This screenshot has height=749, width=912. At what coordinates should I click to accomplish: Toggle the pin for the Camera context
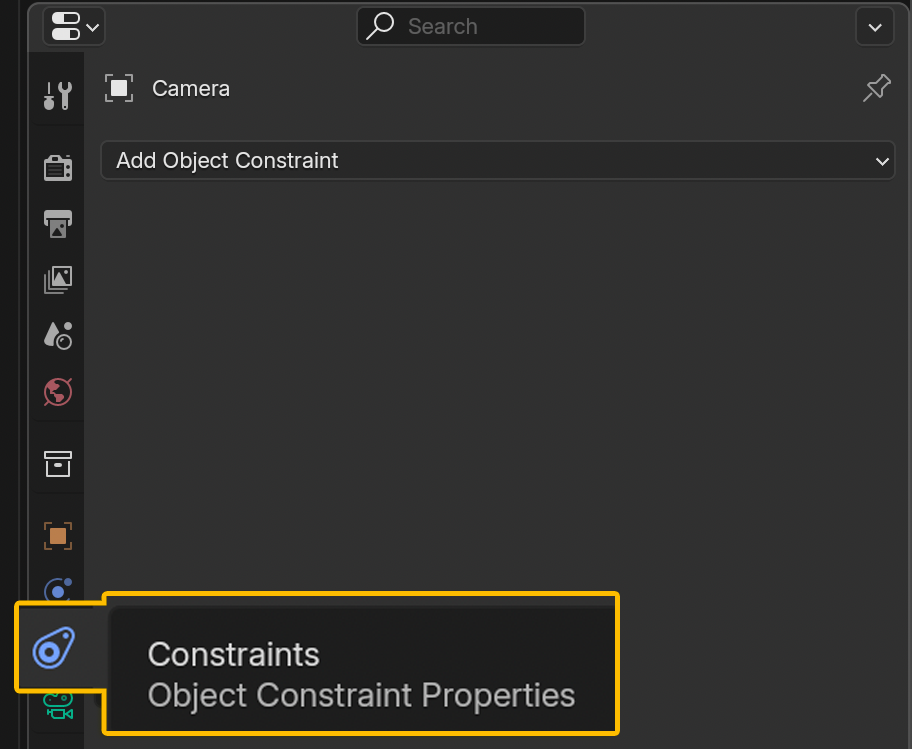pos(876,89)
